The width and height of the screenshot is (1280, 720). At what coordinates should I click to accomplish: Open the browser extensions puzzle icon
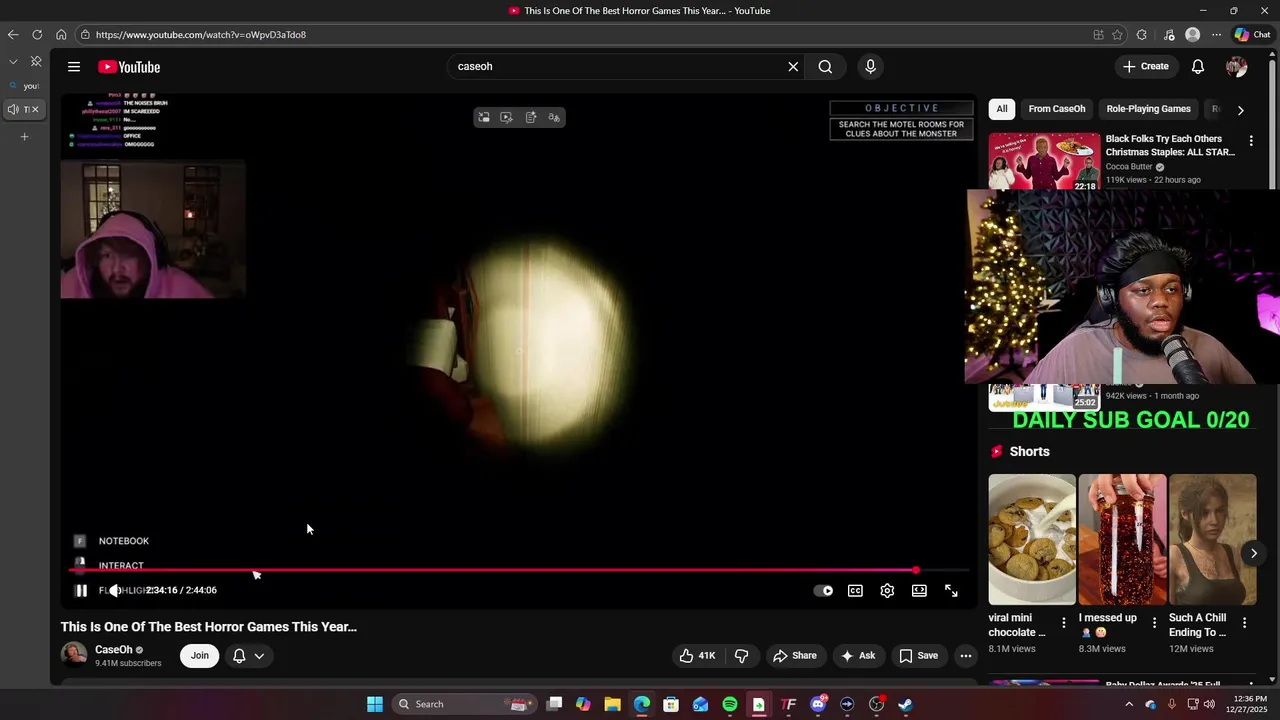(x=1142, y=35)
